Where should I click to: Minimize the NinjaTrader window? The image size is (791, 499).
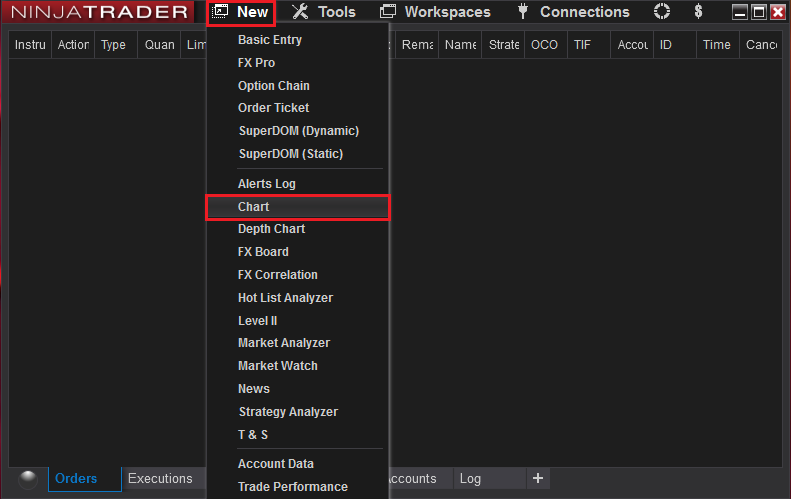click(740, 12)
